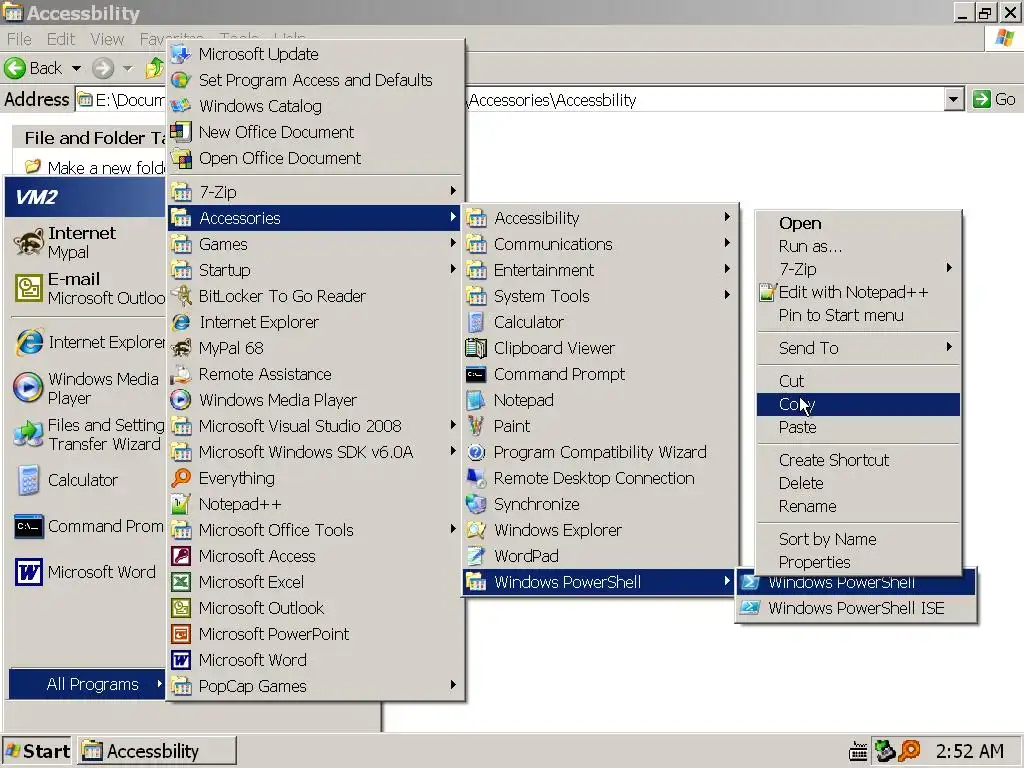Image resolution: width=1024 pixels, height=768 pixels.
Task: Click Everything tray icon in taskbar
Action: 909,751
